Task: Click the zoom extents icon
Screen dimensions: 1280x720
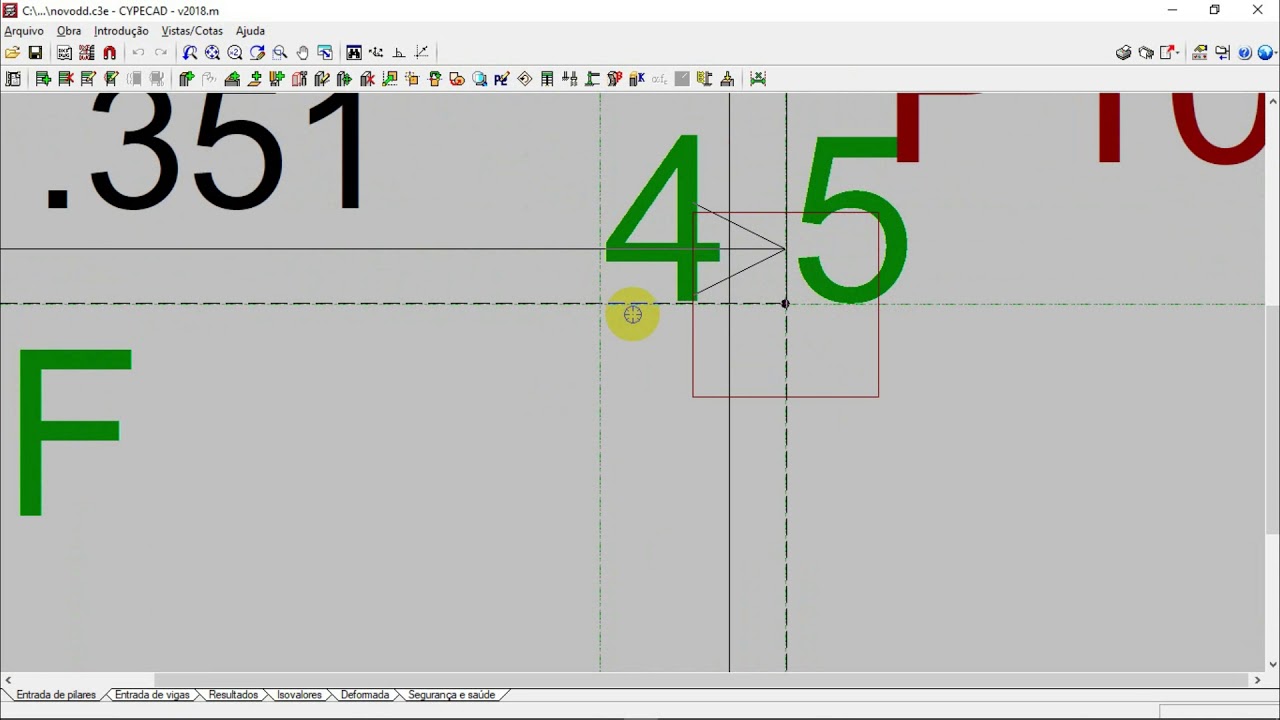Action: click(x=212, y=53)
